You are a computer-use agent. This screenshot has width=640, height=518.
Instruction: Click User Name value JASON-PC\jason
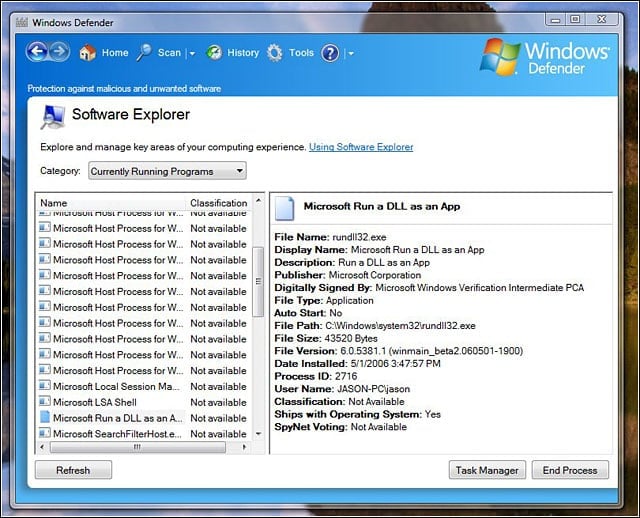click(x=373, y=389)
